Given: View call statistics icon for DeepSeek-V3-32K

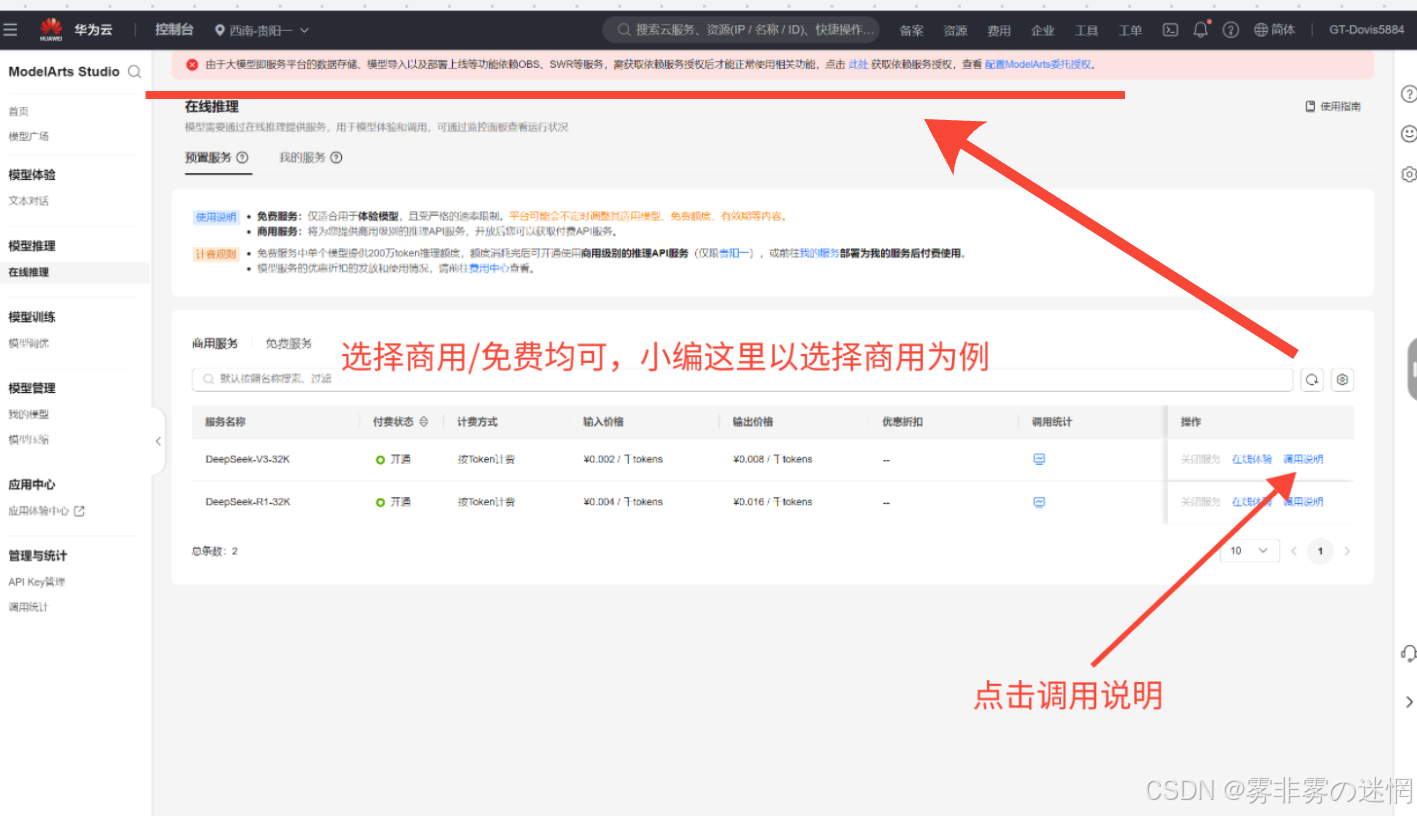Looking at the screenshot, I should (x=1039, y=459).
